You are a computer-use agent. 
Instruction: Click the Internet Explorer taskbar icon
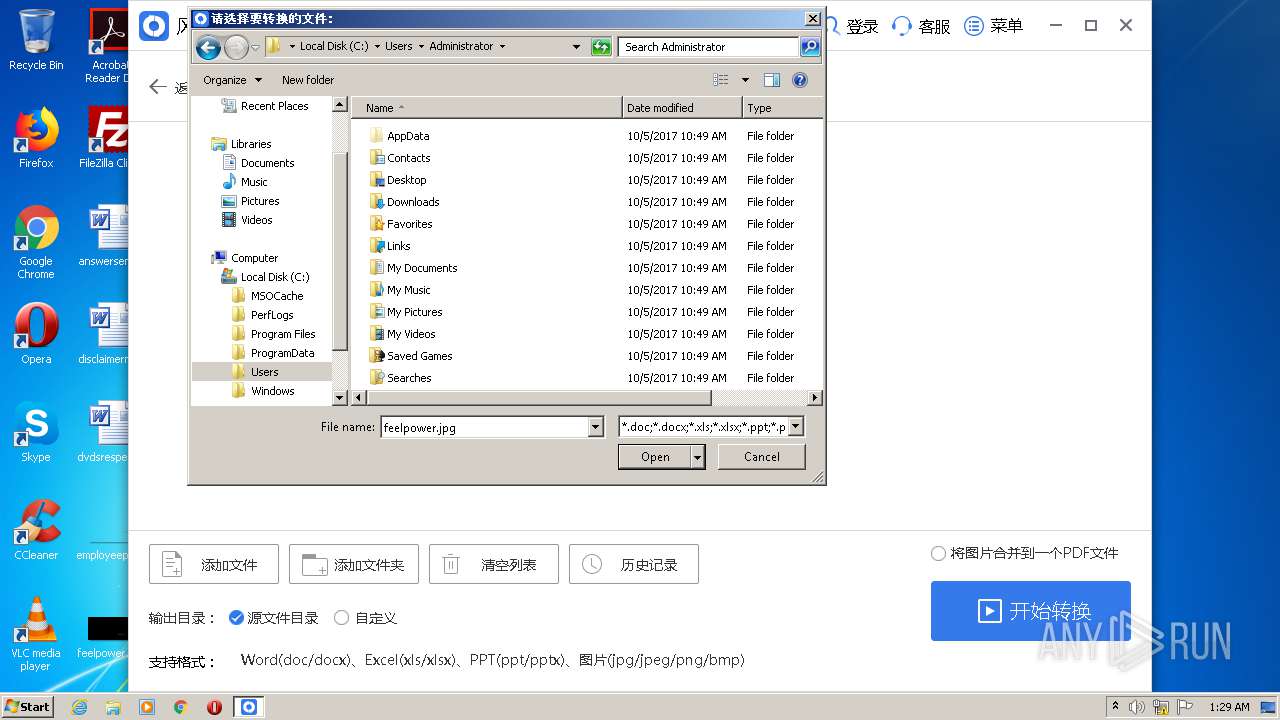pyautogui.click(x=79, y=707)
